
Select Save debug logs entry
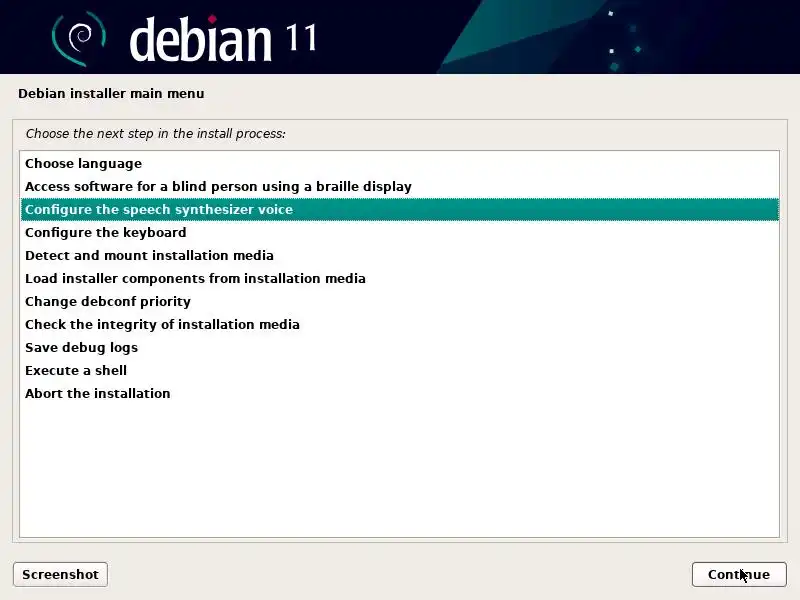400,347
